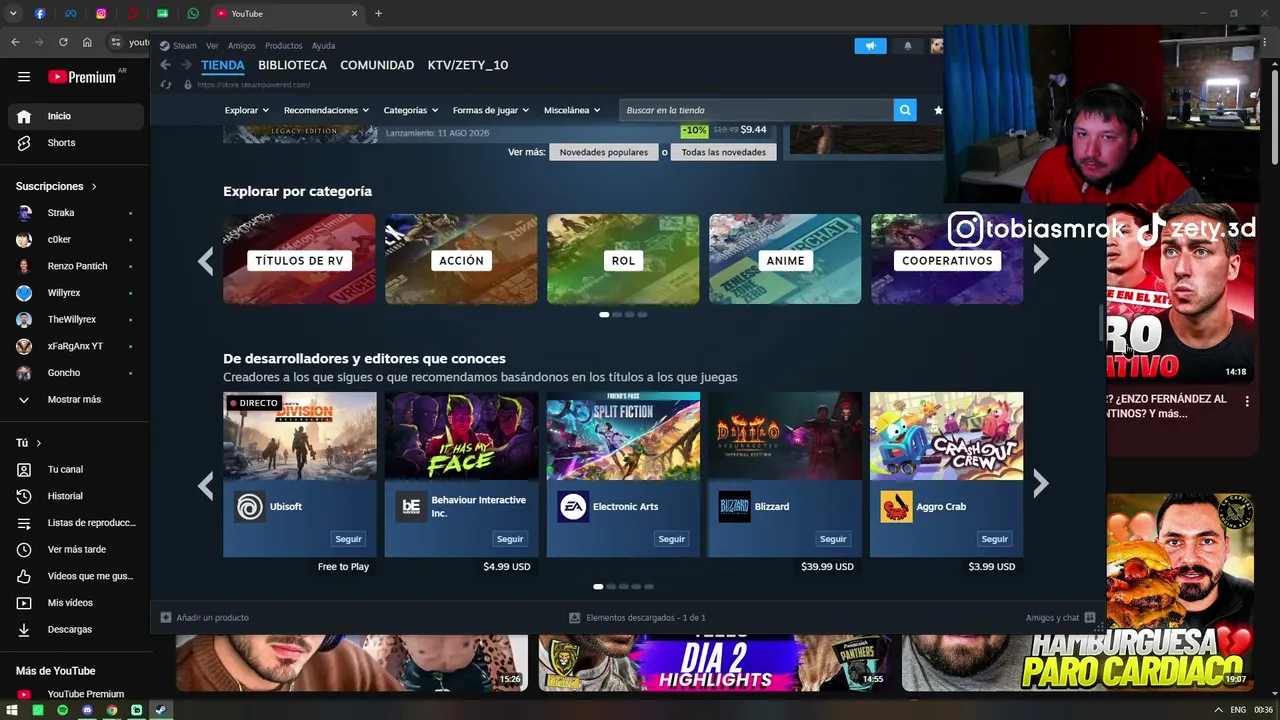Reload the Steam store page

(x=166, y=85)
